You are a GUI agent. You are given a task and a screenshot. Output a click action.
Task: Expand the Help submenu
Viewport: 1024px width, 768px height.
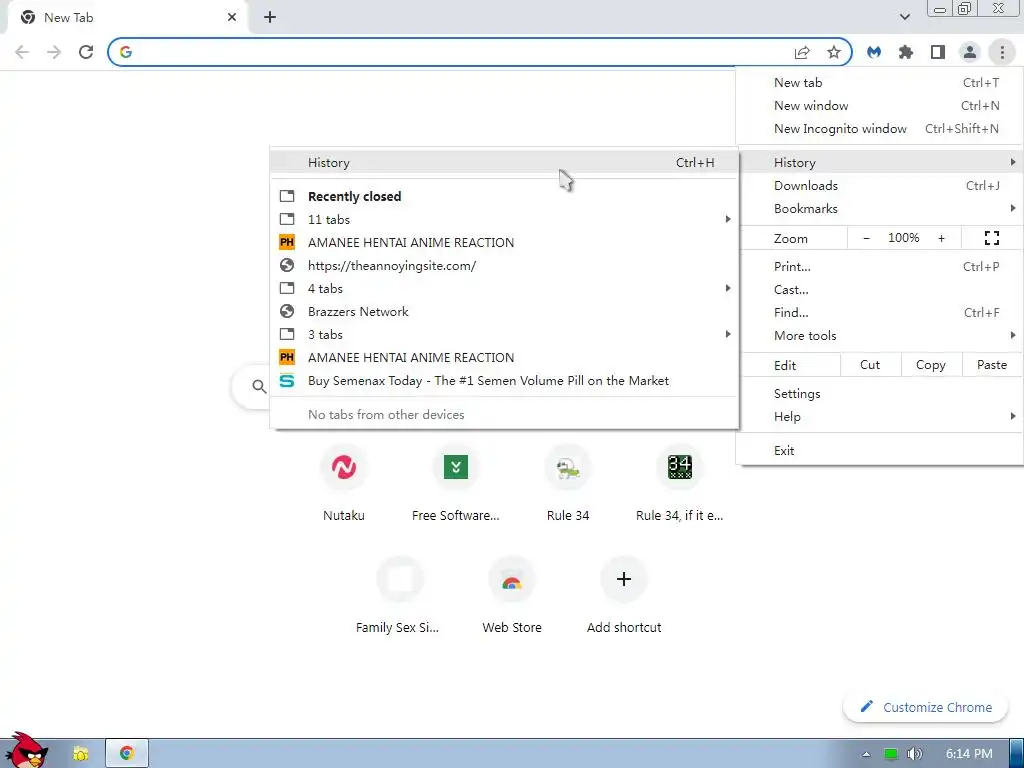pos(880,417)
